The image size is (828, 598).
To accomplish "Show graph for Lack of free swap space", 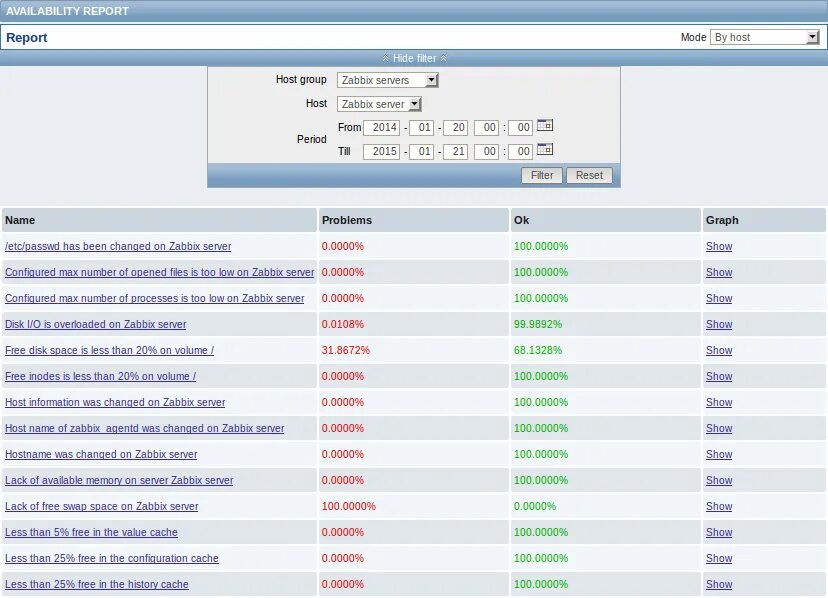I will (x=719, y=506).
